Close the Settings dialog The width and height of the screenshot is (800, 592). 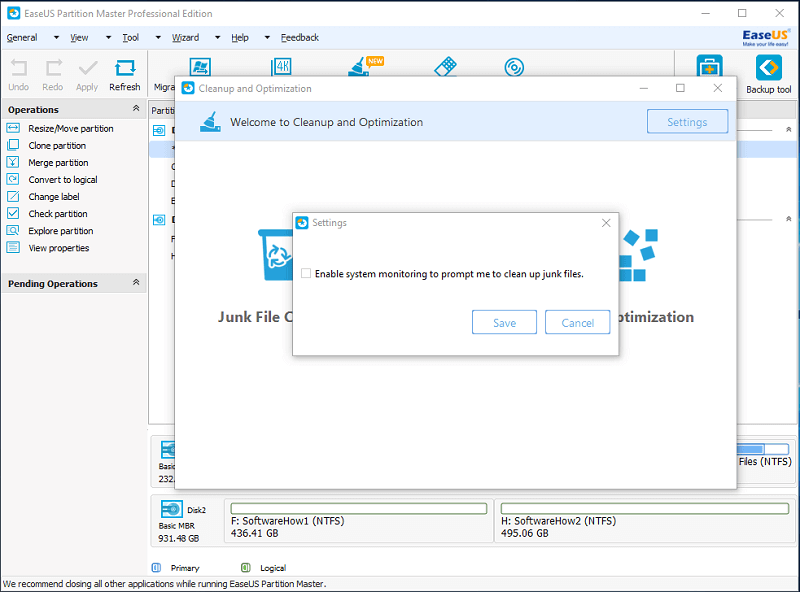click(606, 223)
